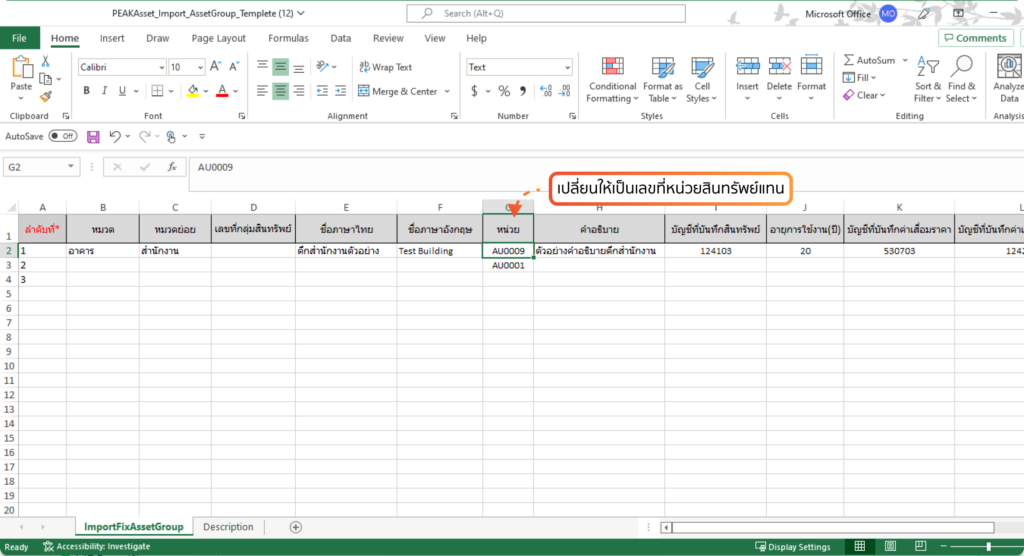
Task: Increase font size with larger A icon
Action: click(x=216, y=67)
